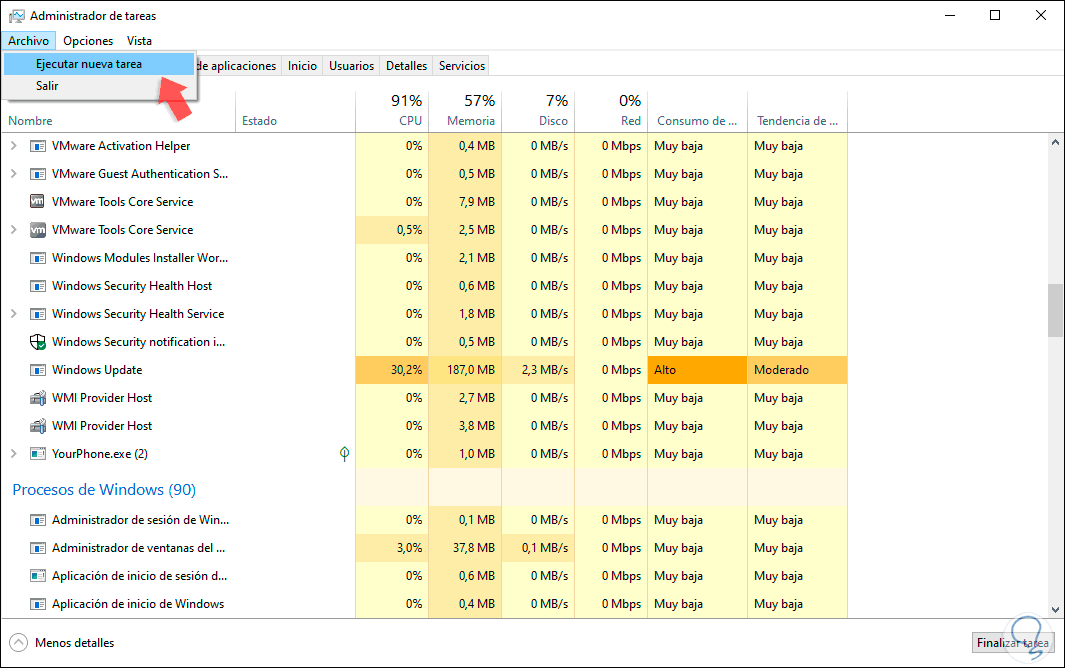The width and height of the screenshot is (1065, 668).
Task: Collapse details with the Menos detalles arrow
Action: coord(18,643)
